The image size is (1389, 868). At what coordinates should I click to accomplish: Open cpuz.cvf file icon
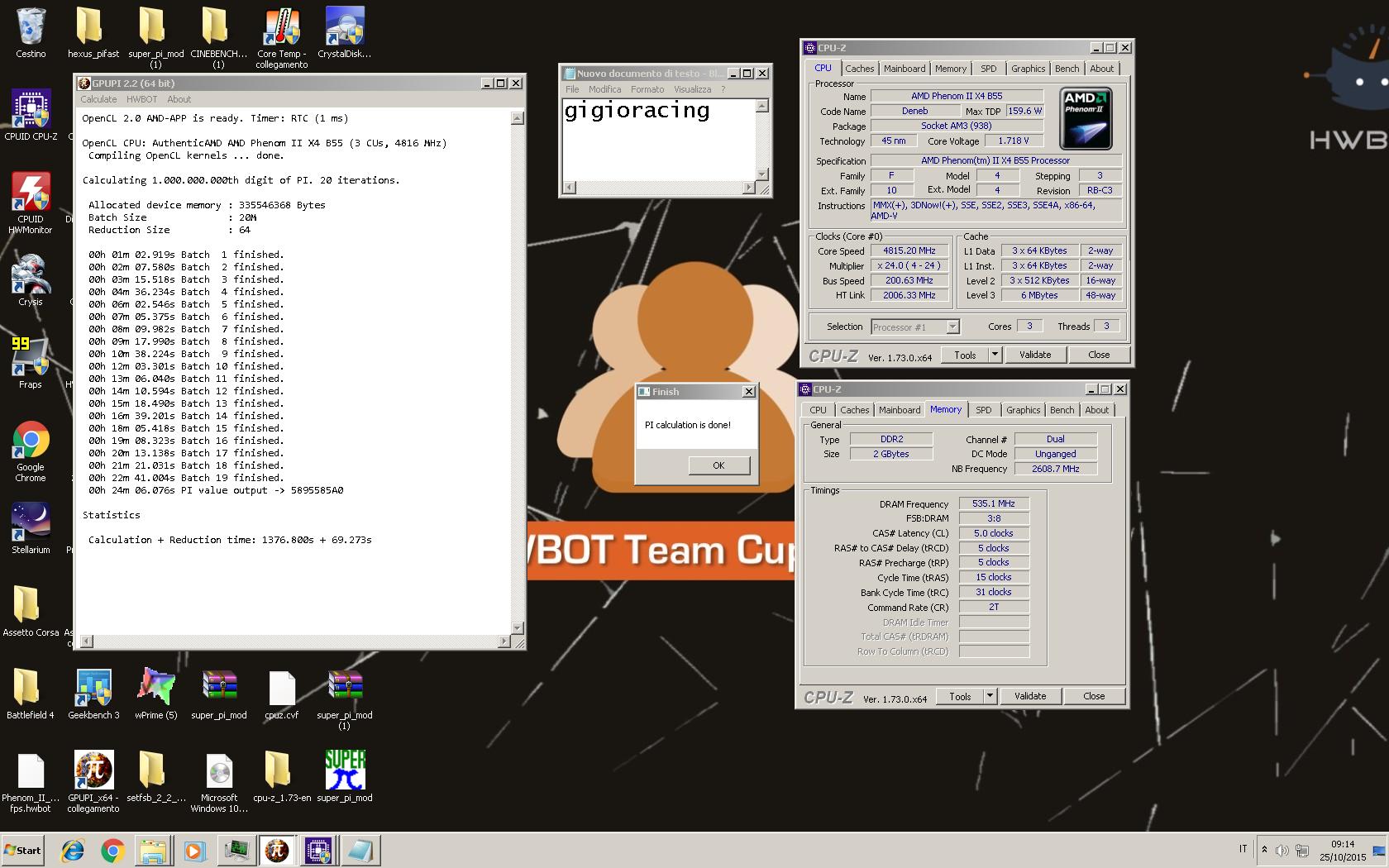[282, 694]
